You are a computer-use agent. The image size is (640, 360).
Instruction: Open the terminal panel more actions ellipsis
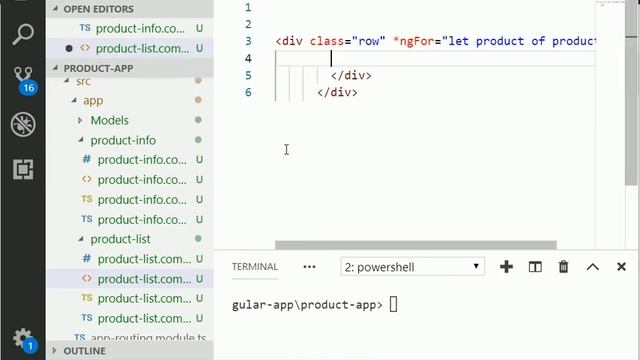click(x=309, y=267)
